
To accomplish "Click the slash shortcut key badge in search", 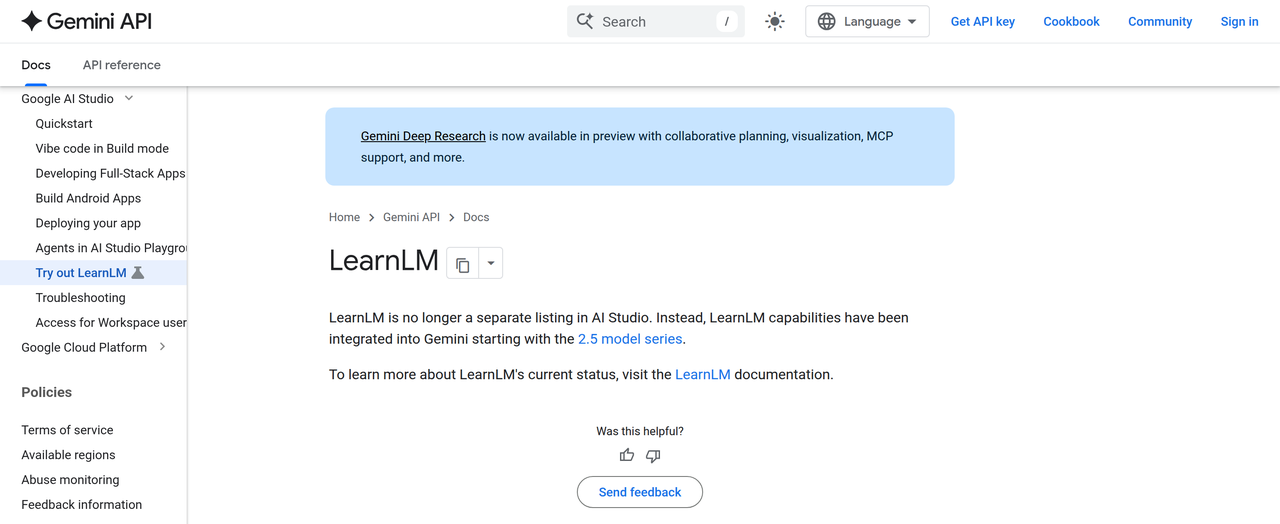I will pos(727,21).
